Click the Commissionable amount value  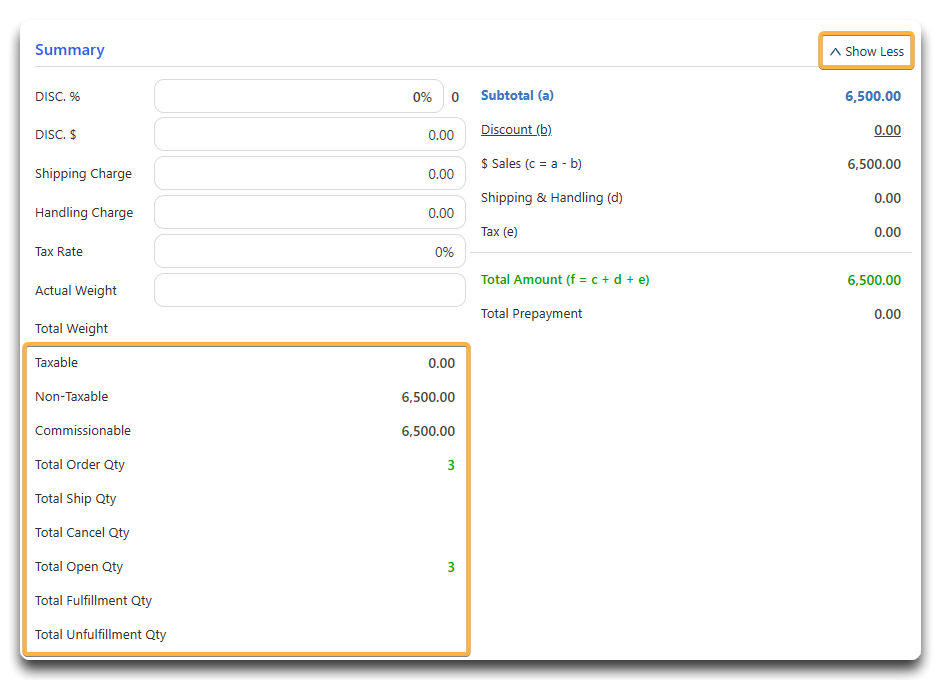point(428,430)
